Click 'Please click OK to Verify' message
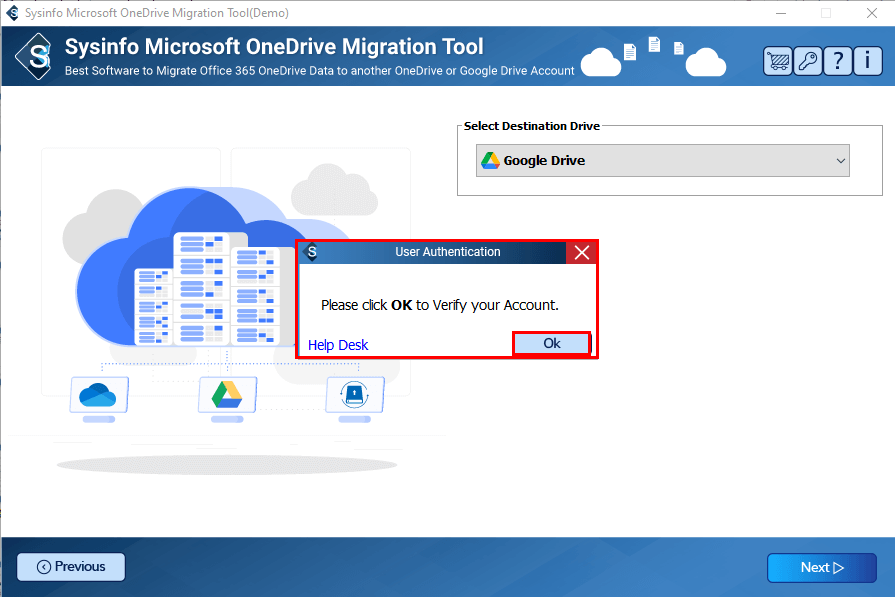Screen dimensions: 895x597 pyautogui.click(x=440, y=305)
